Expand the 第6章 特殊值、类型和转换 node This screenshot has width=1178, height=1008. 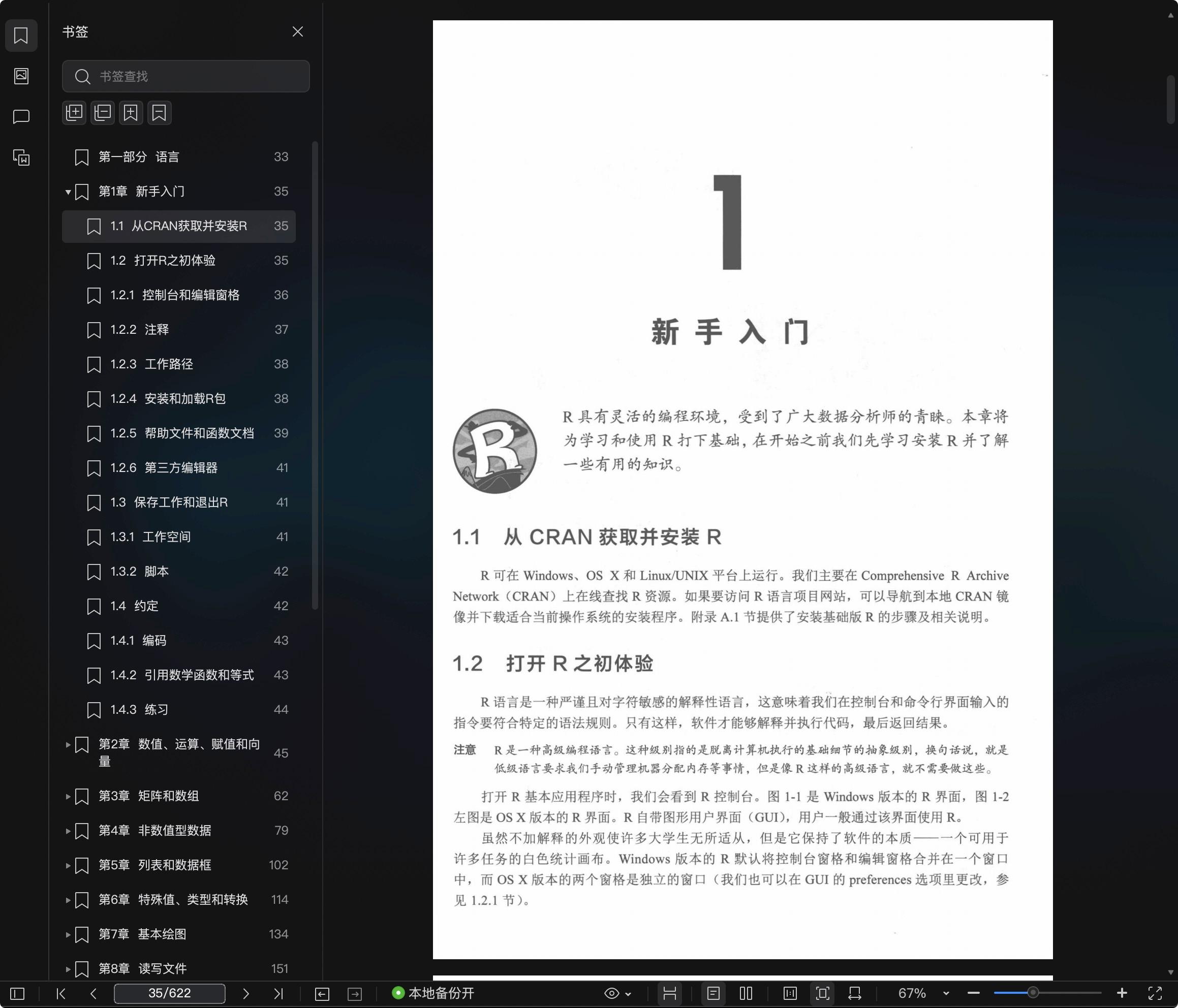[x=68, y=901]
